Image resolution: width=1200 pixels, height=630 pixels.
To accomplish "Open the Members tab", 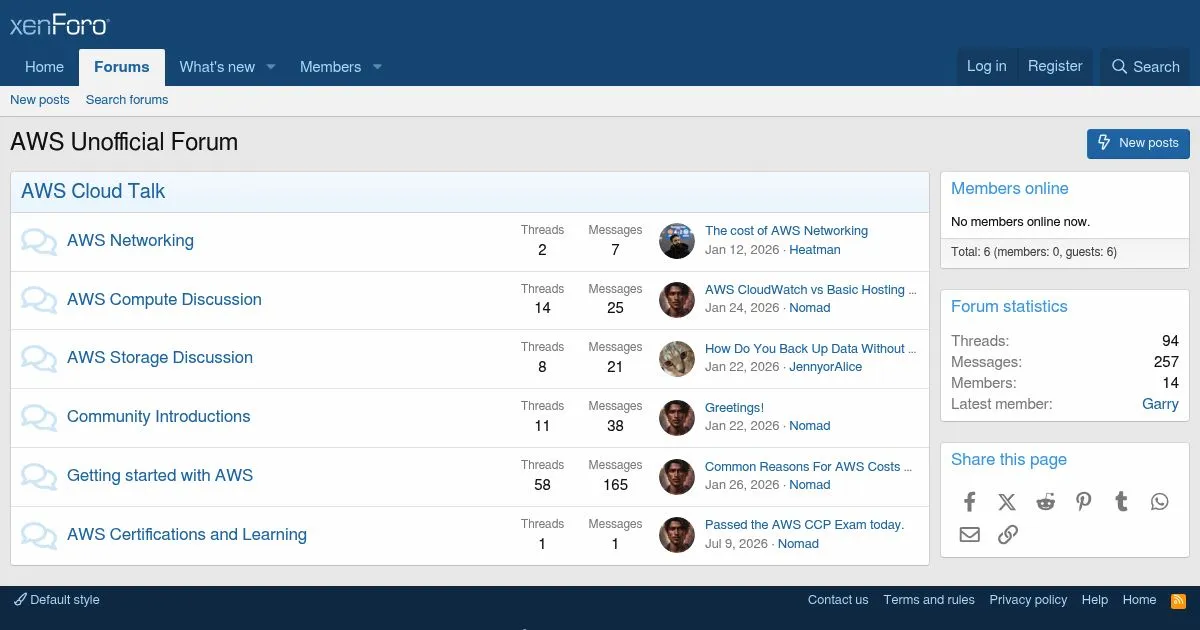I will coord(330,67).
